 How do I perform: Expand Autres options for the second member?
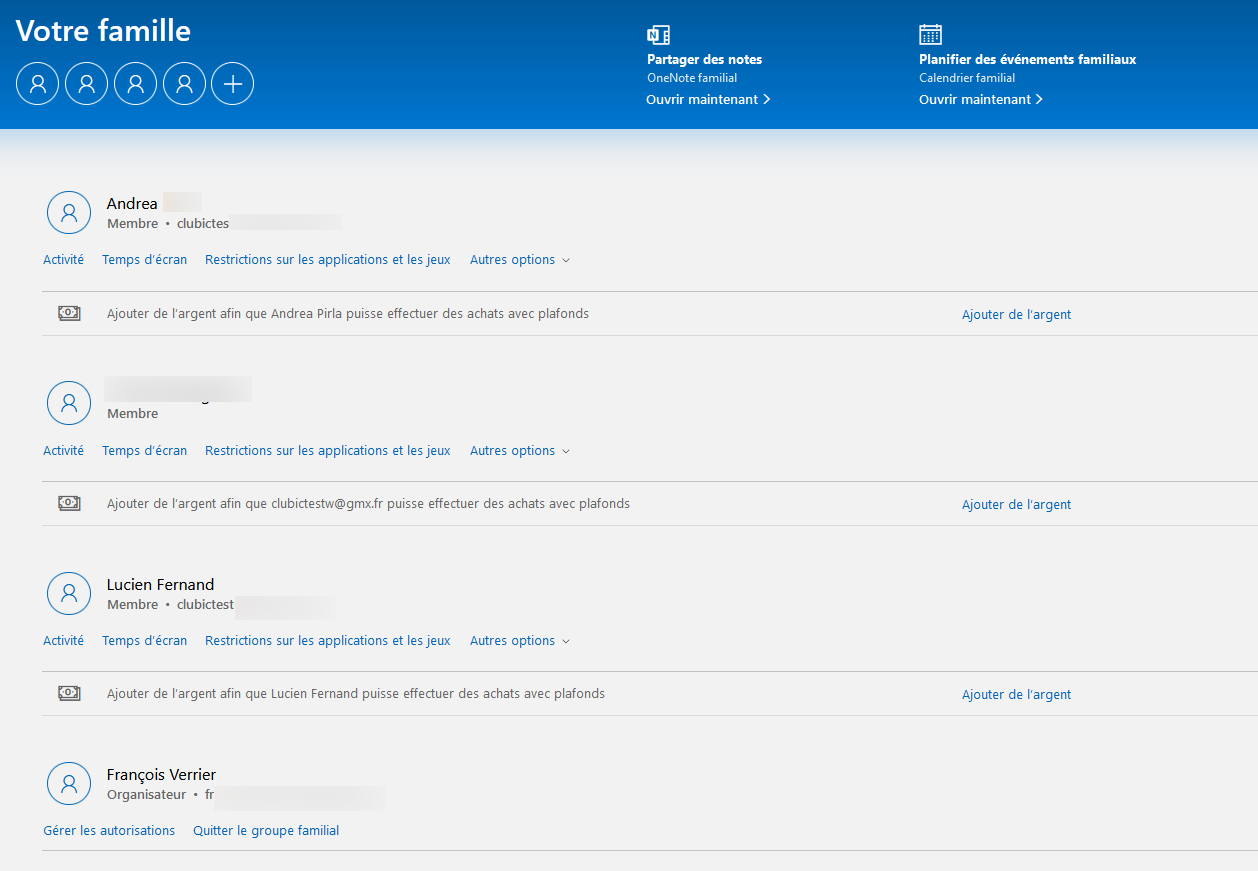520,451
